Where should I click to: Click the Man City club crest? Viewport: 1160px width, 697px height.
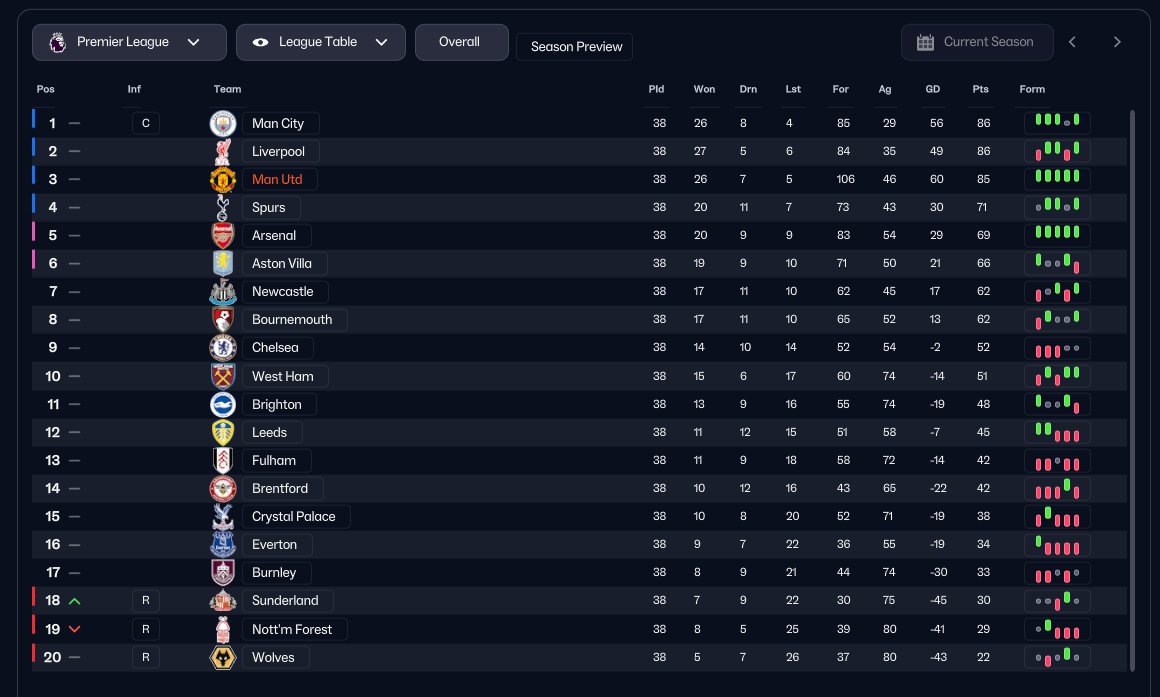[222, 123]
